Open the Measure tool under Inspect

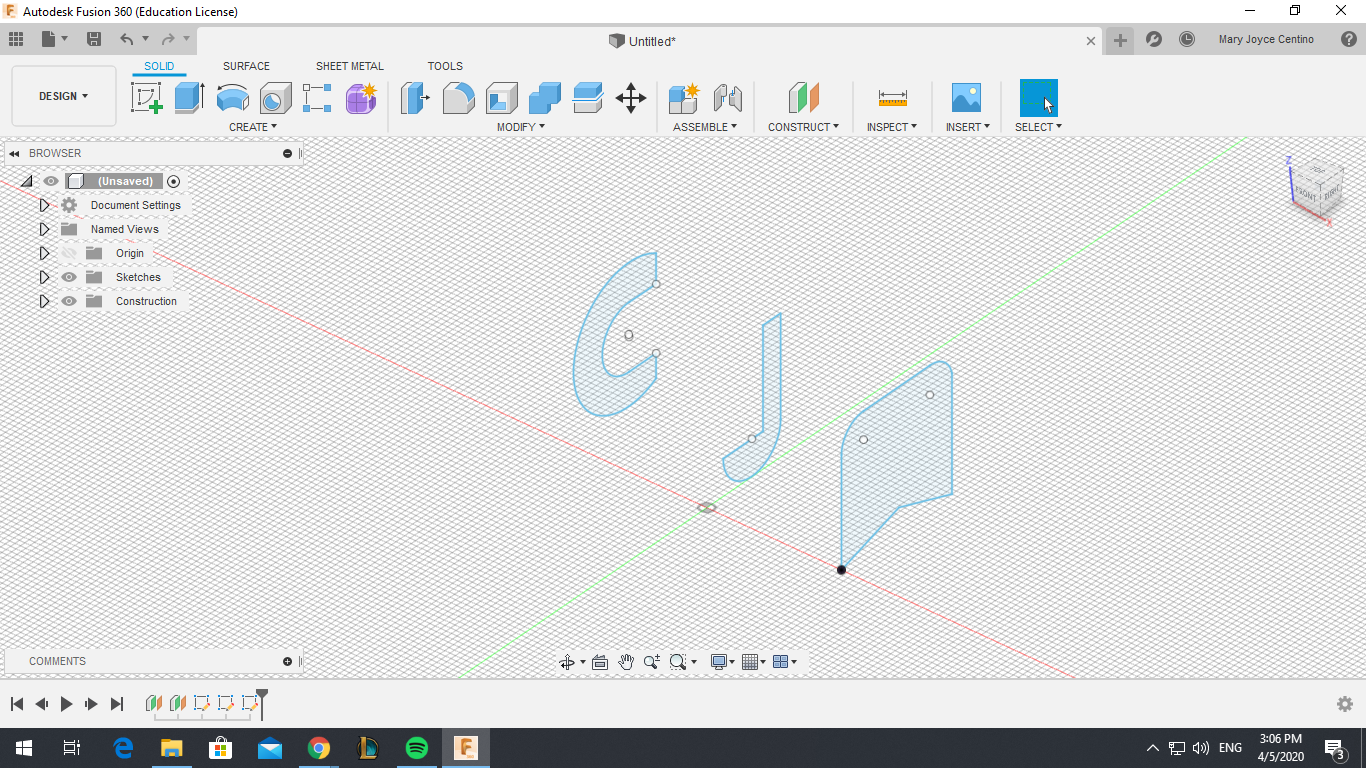click(x=891, y=97)
